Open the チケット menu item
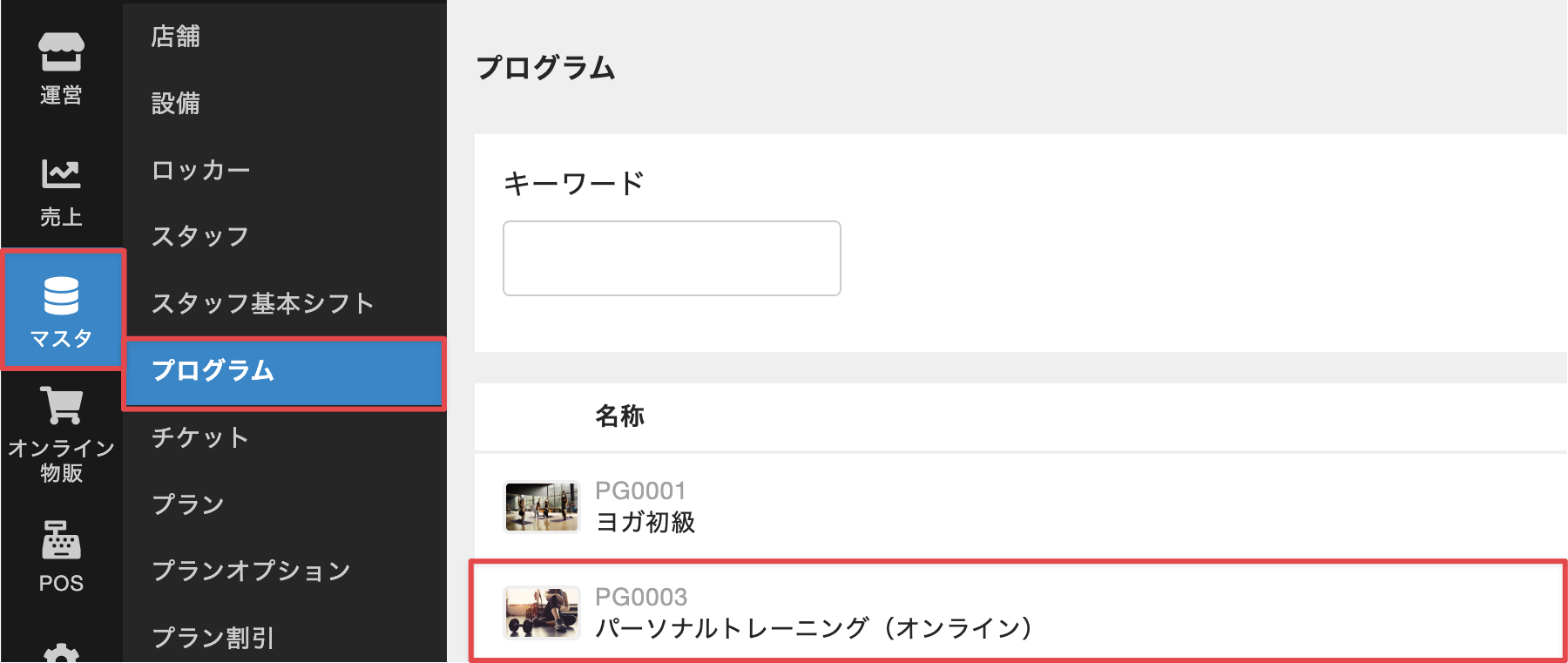The width and height of the screenshot is (1568, 663). tap(200, 437)
